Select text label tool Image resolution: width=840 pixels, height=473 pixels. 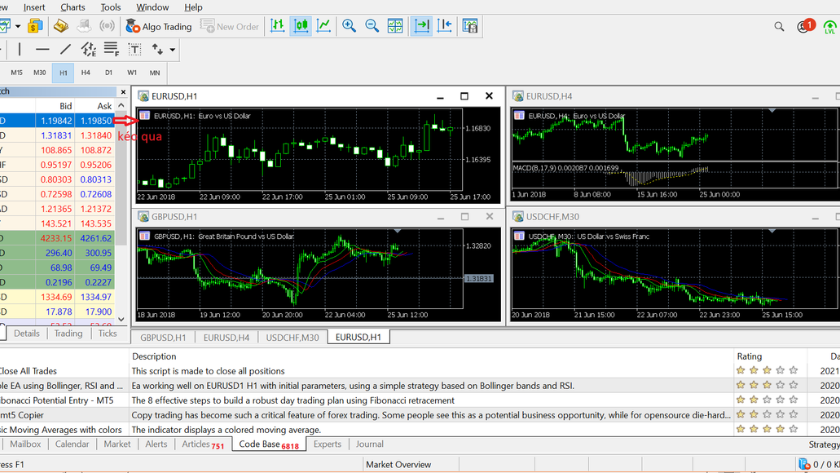tap(134, 49)
